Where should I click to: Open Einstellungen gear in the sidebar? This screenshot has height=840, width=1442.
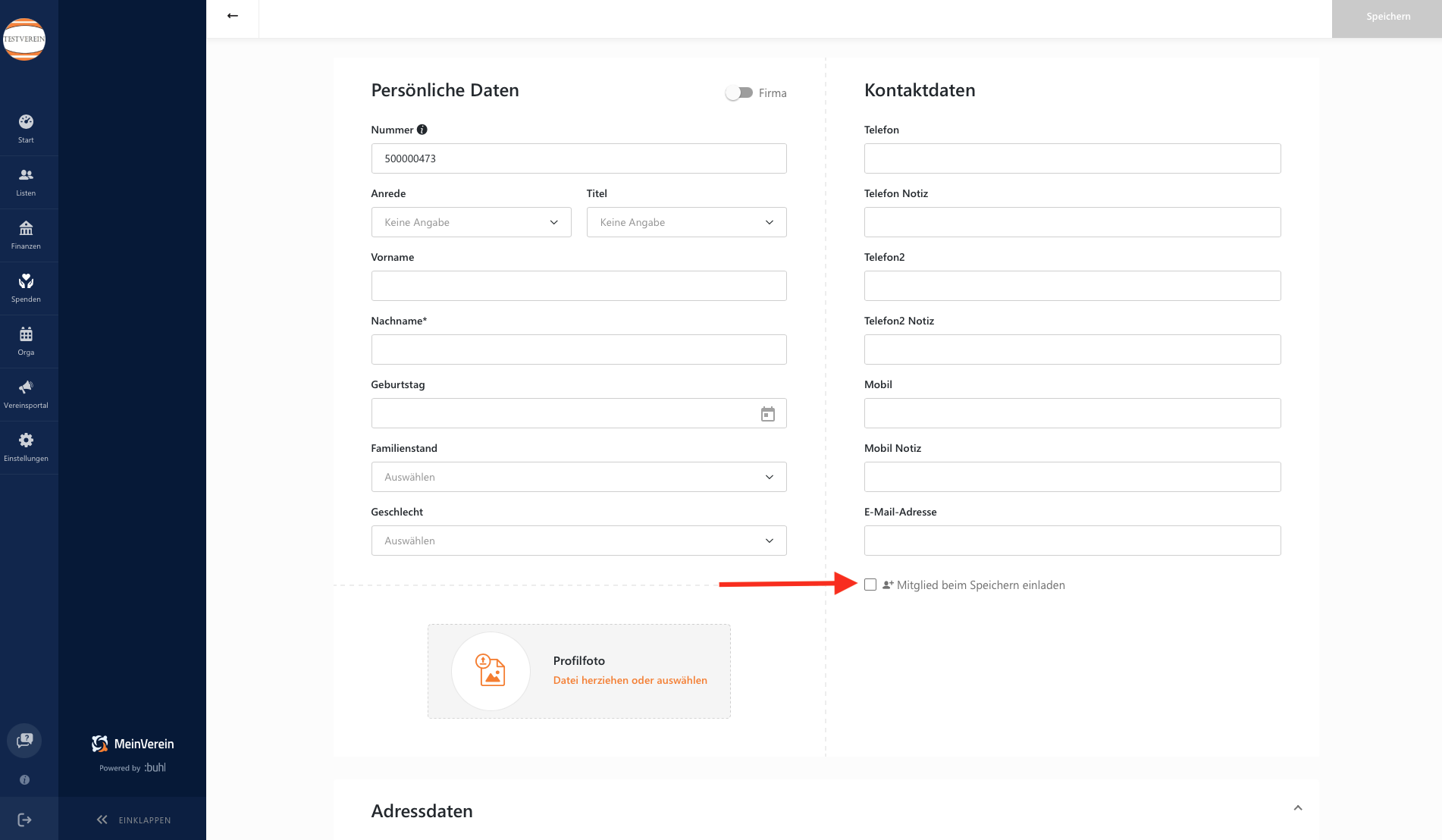pyautogui.click(x=26, y=447)
